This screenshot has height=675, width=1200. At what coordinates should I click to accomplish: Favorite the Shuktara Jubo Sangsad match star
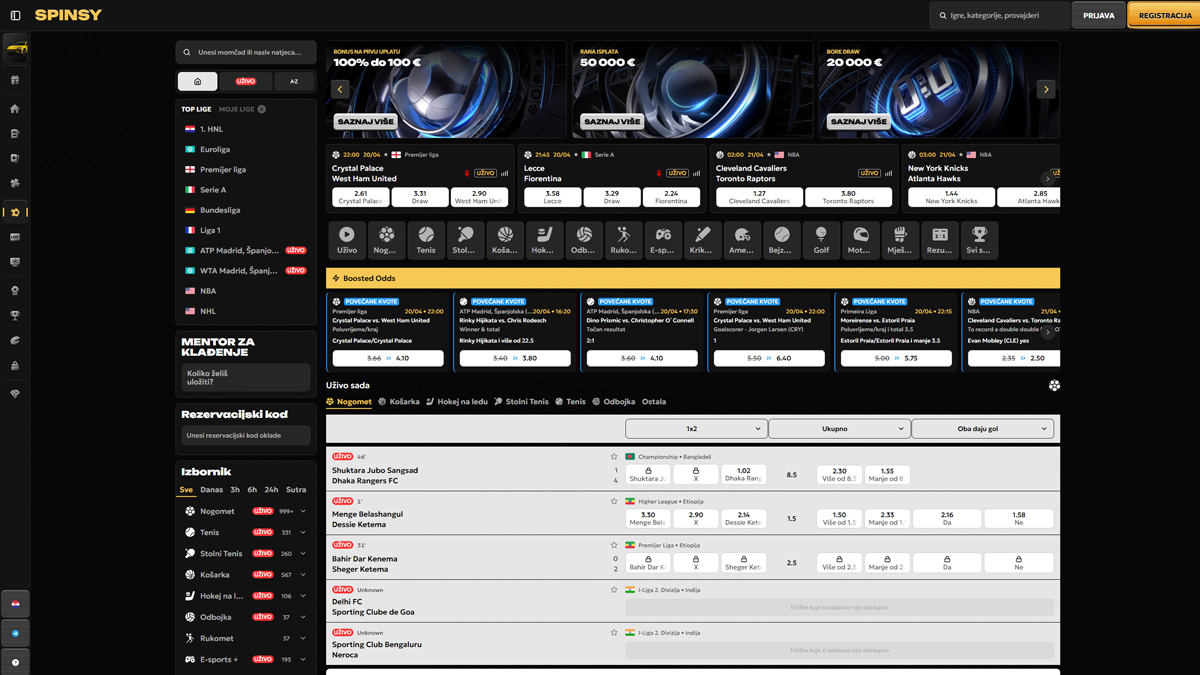(x=614, y=457)
